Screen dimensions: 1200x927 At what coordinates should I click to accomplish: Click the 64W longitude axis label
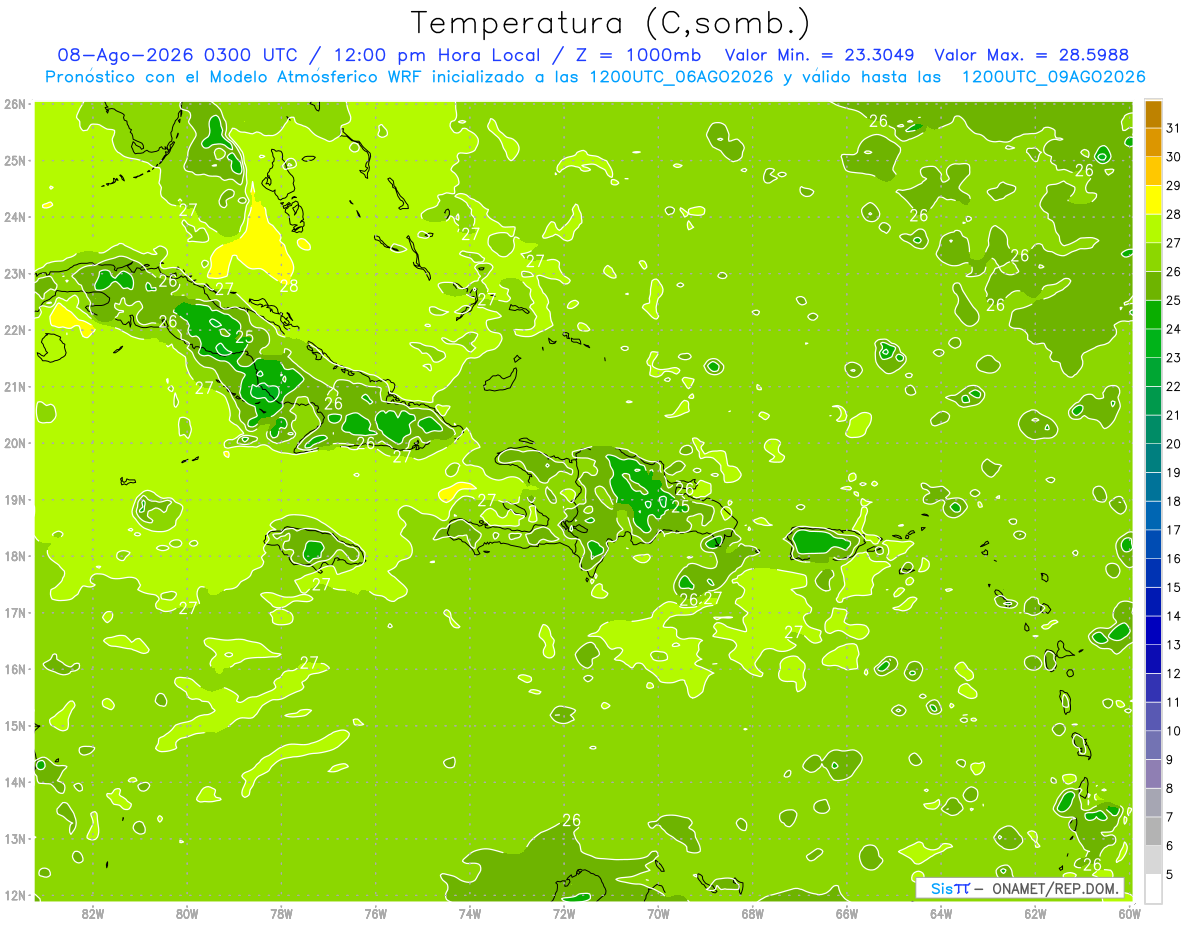pos(941,913)
